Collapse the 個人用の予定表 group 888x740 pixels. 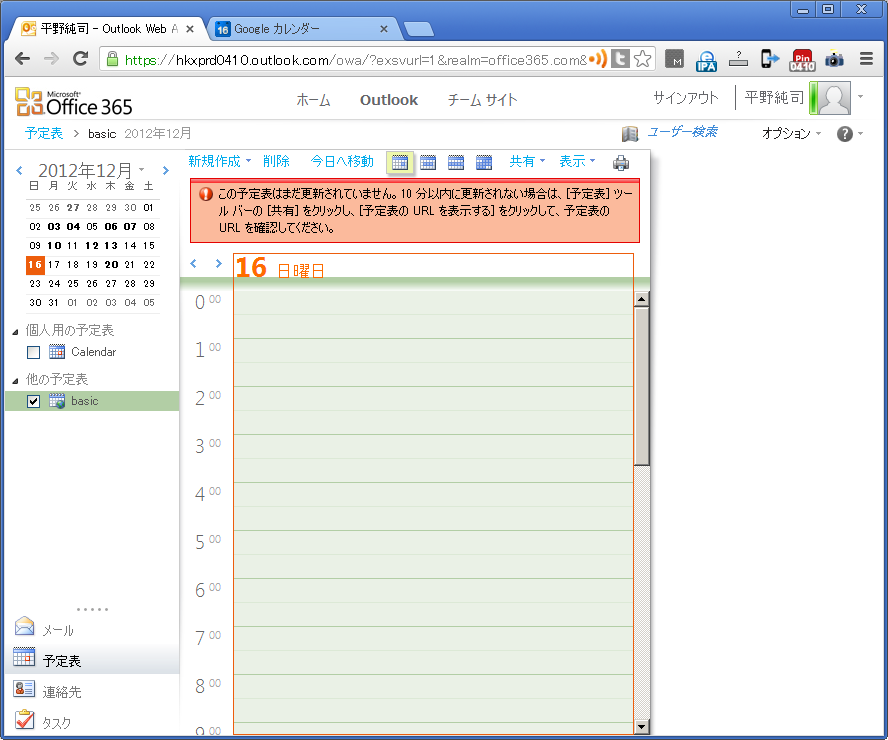point(15,331)
